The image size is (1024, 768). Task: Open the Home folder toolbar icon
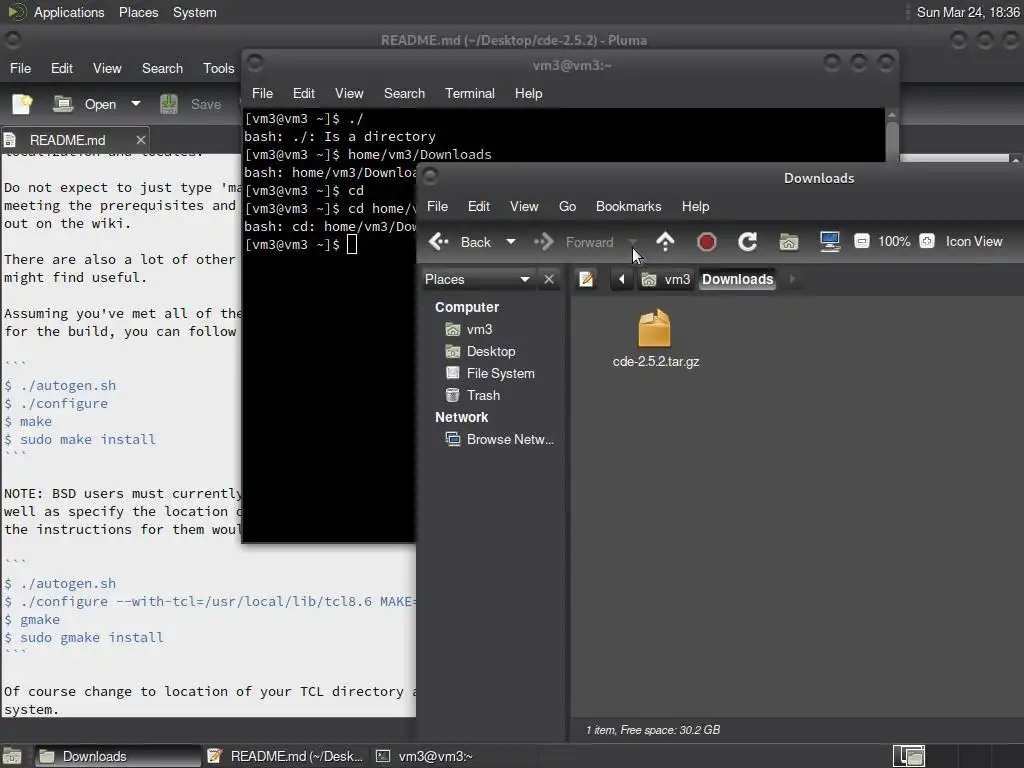[789, 242]
